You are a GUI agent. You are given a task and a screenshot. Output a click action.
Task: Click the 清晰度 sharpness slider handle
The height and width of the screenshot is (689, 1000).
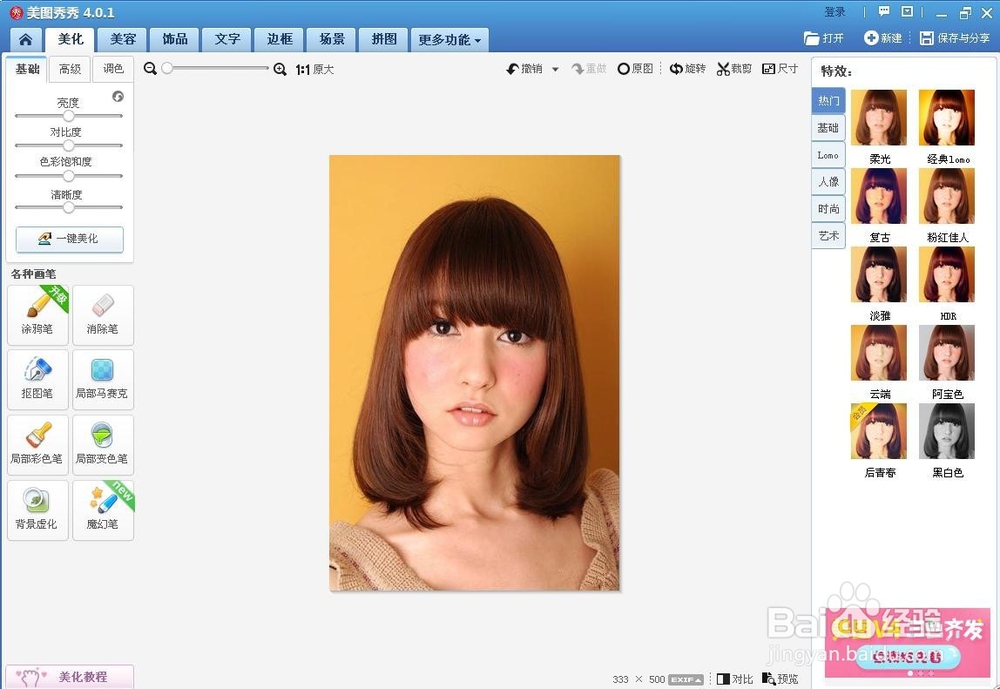68,207
